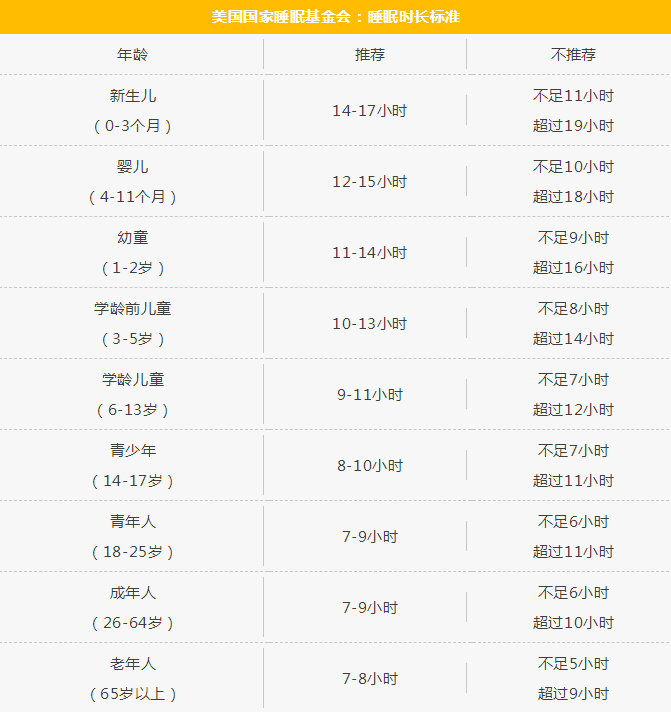Select the 推荐 column header
The image size is (671, 712).
click(370, 54)
